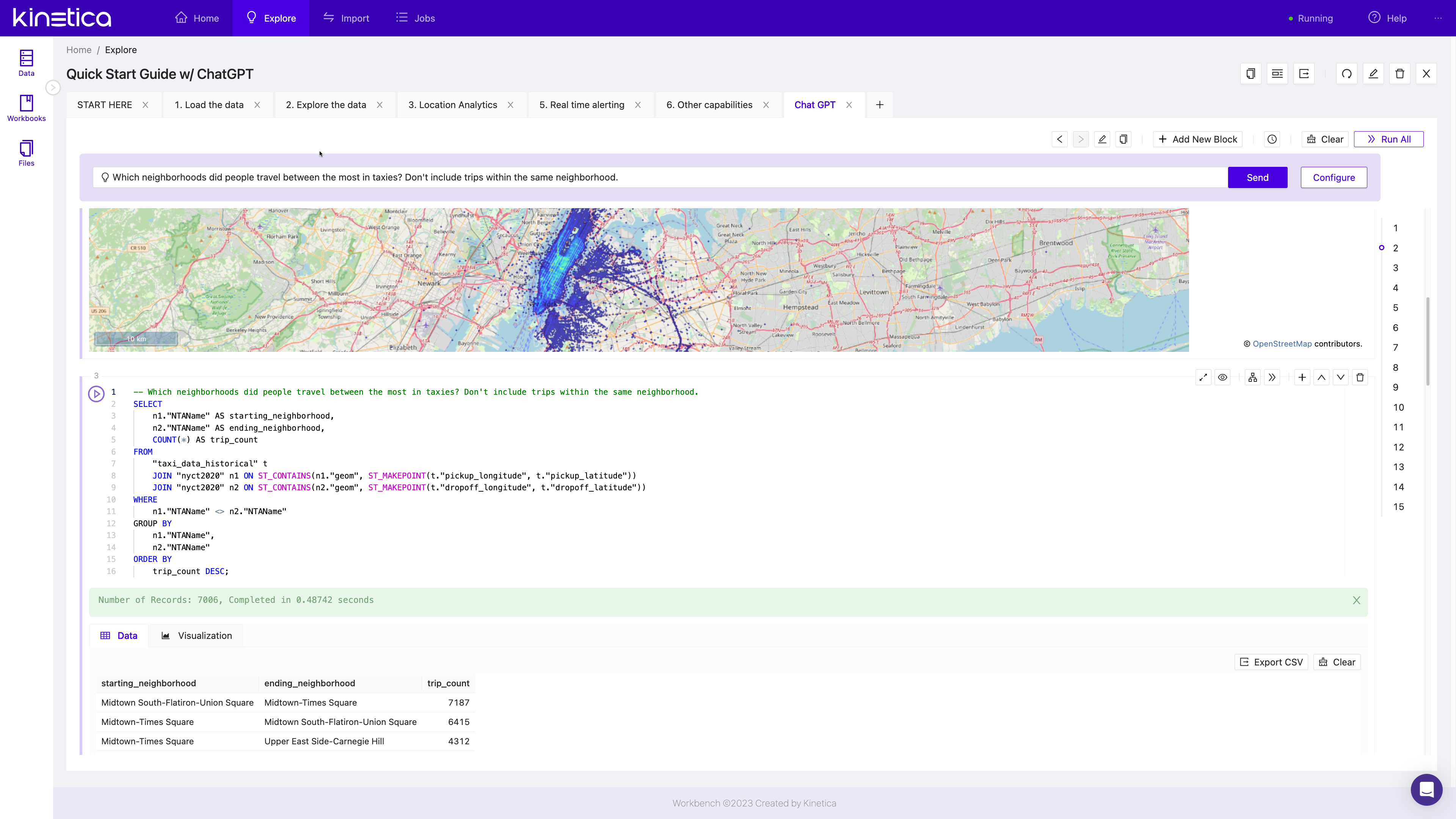This screenshot has height=819, width=1456.
Task: Switch to 5. Real time alerting tab
Action: pyautogui.click(x=582, y=105)
